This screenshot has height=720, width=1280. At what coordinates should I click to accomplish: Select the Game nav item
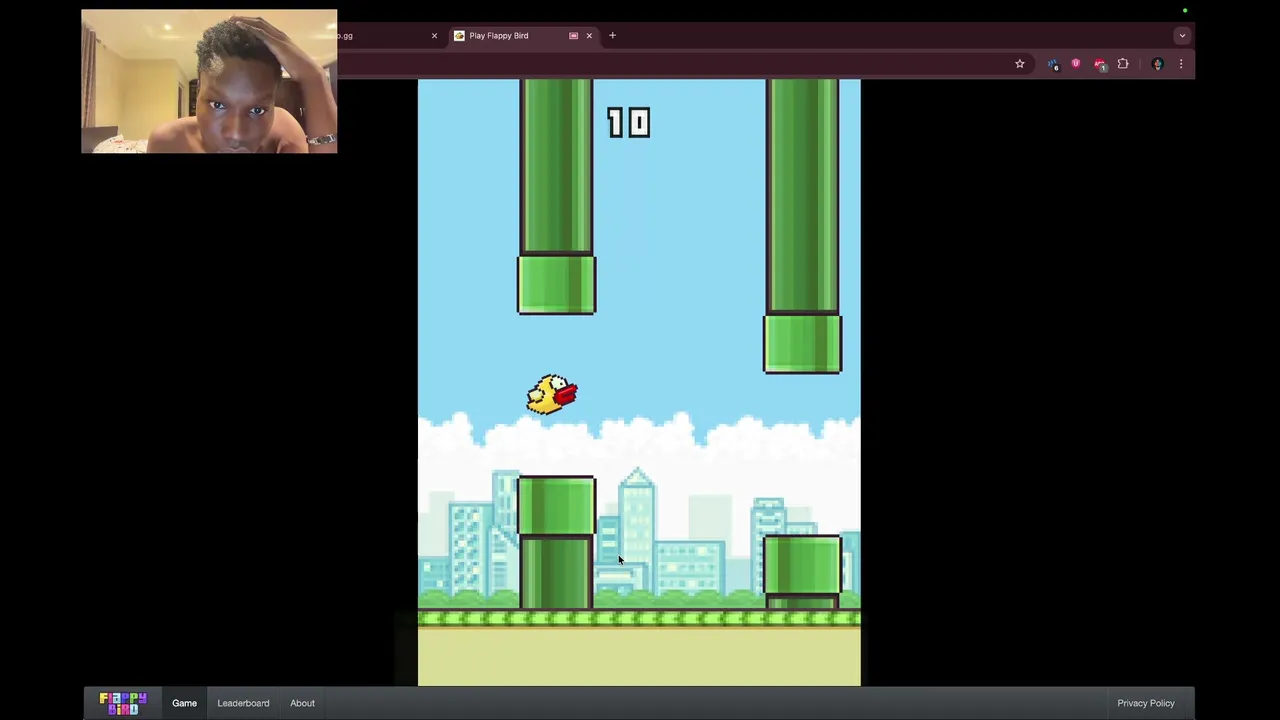coord(184,703)
